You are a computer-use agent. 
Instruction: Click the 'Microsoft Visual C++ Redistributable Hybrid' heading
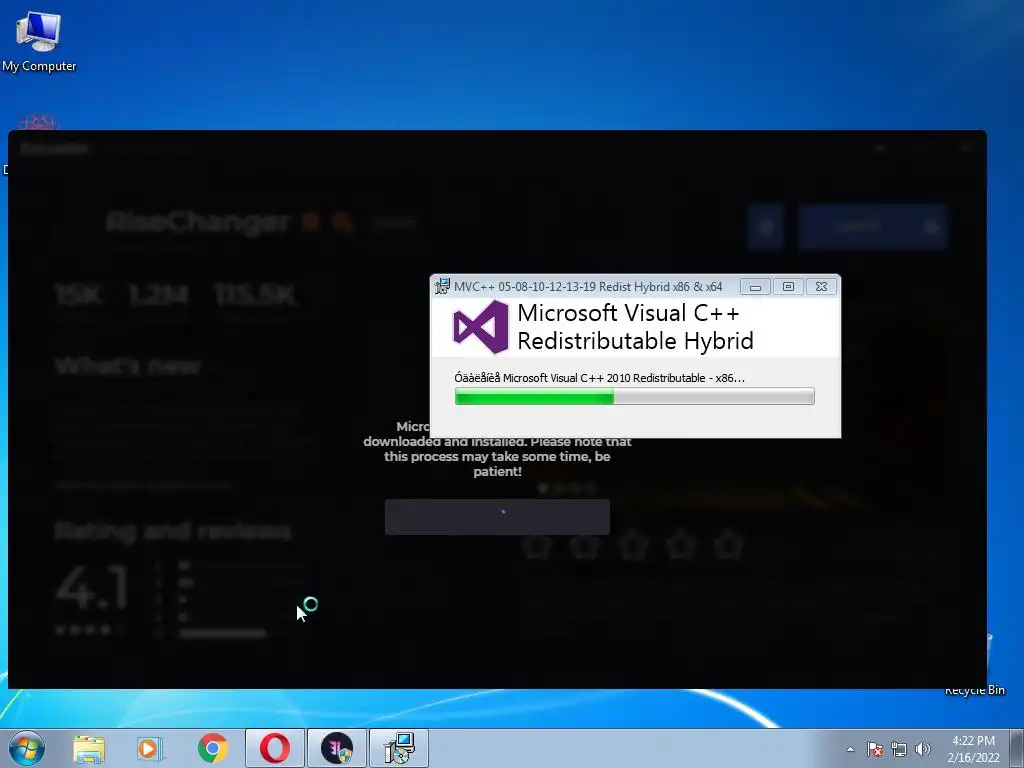pos(635,327)
